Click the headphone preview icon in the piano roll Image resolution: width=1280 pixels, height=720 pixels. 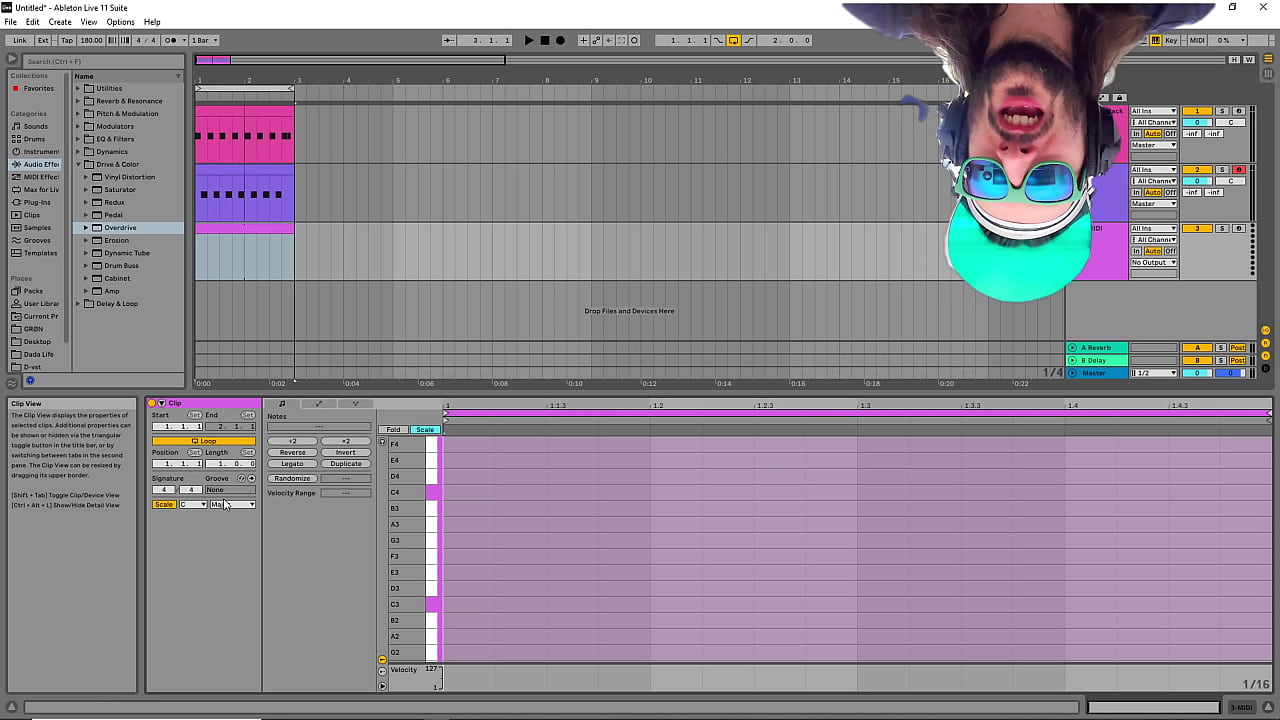[x=382, y=442]
